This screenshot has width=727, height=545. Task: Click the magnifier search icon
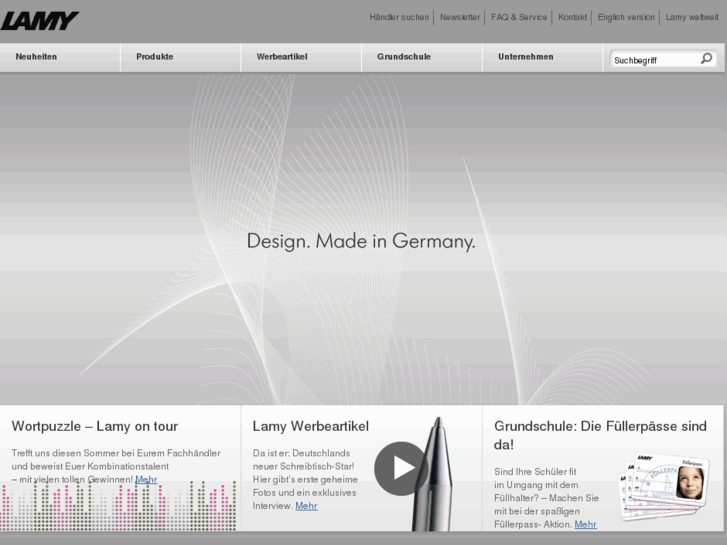(706, 58)
